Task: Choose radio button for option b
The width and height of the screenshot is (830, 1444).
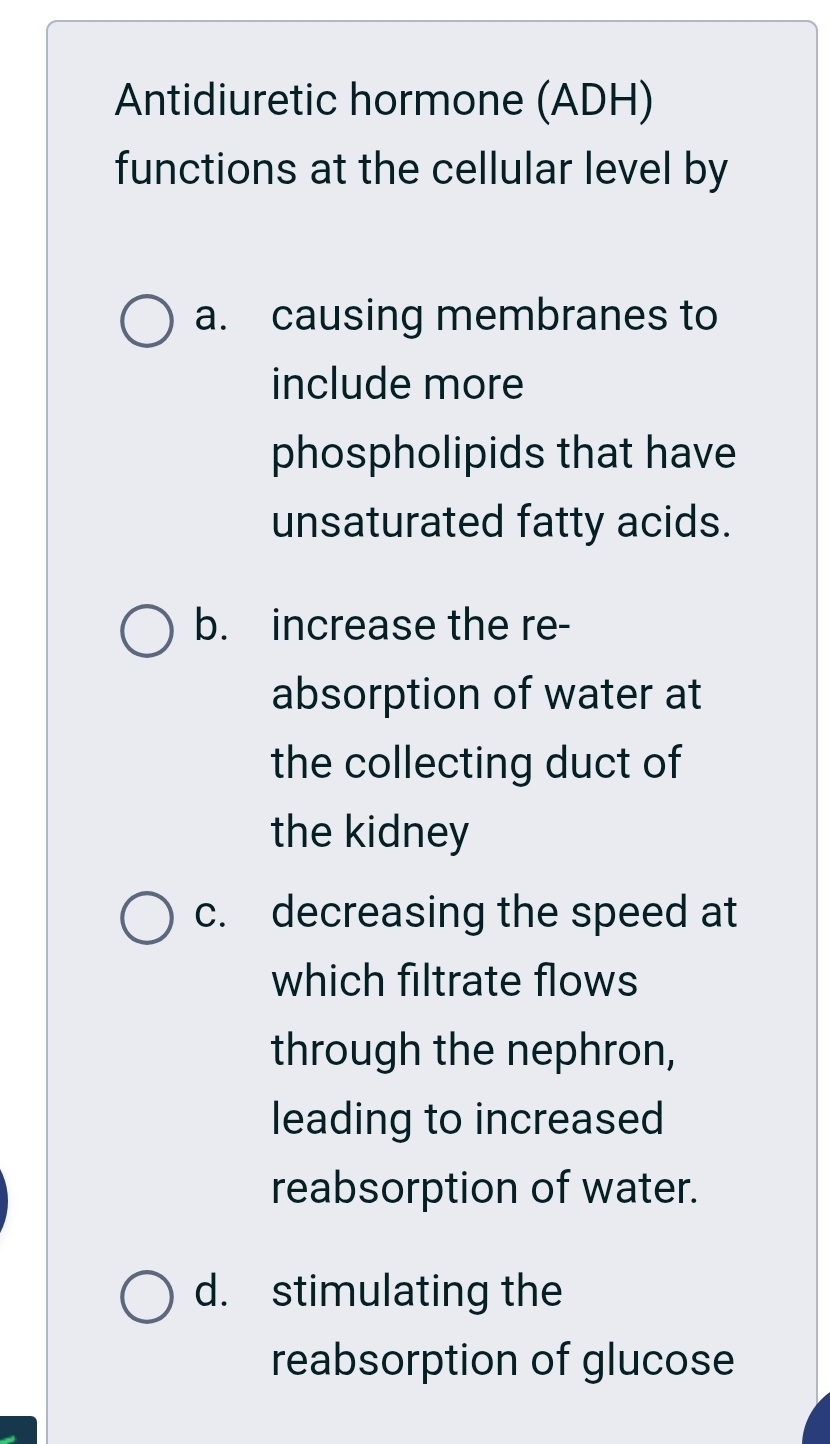Action: 146,631
